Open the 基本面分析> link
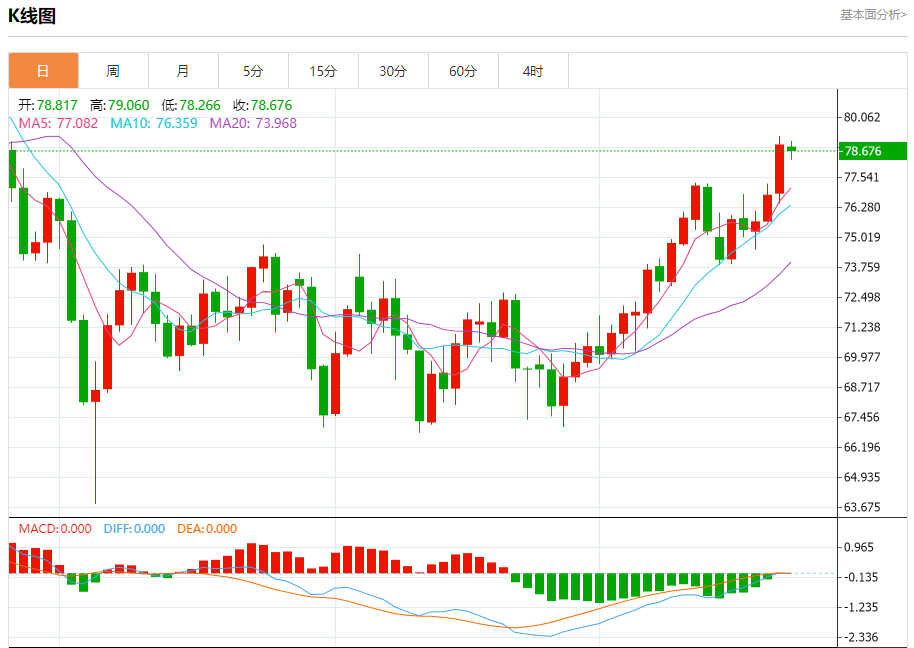This screenshot has height=648, width=914. pyautogui.click(x=873, y=15)
